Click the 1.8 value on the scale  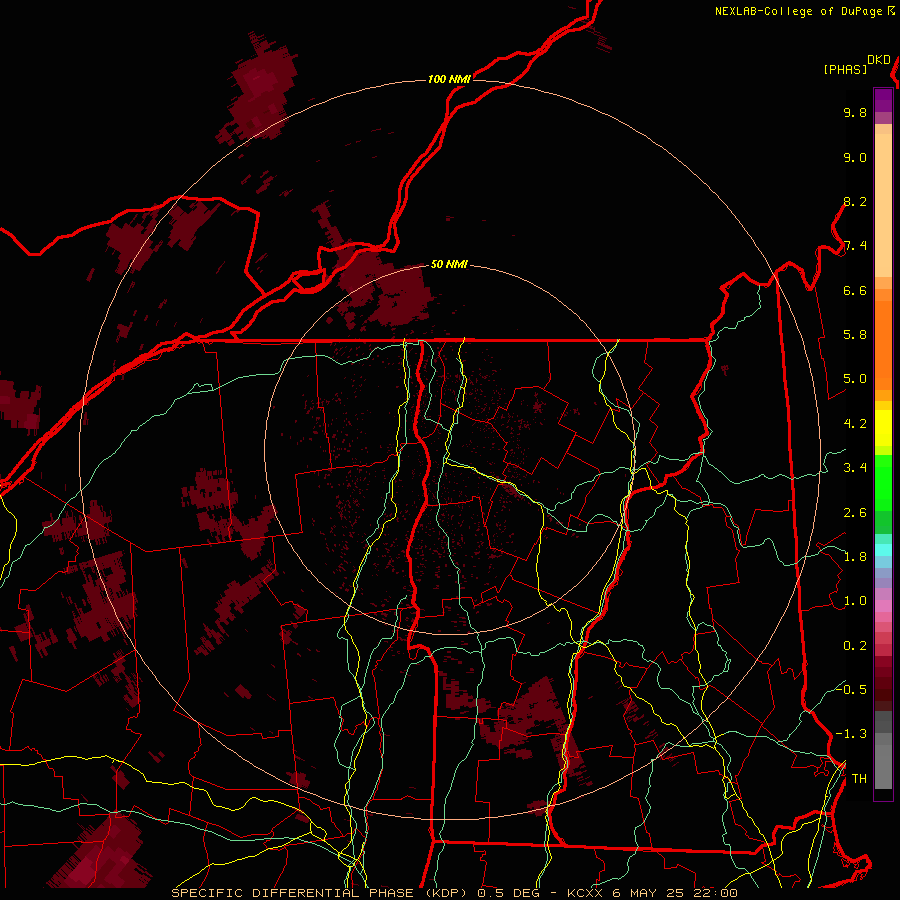pos(855,557)
